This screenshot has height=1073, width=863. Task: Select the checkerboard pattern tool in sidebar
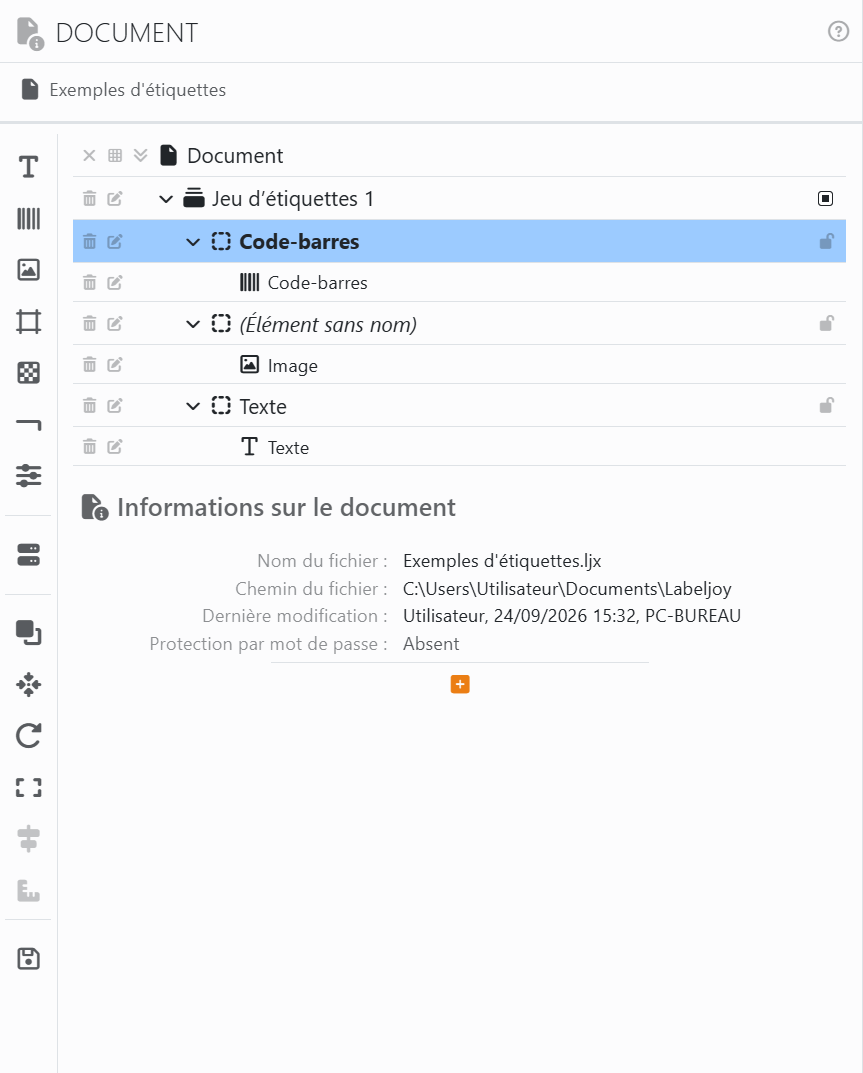(x=28, y=373)
